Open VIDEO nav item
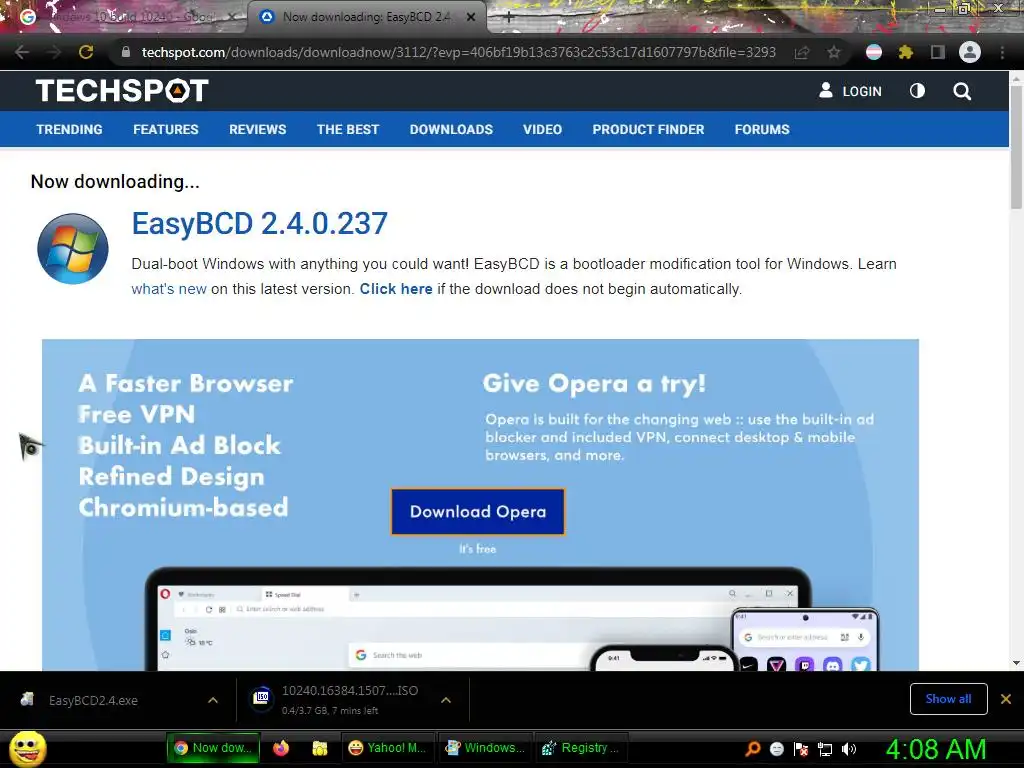This screenshot has height=768, width=1024. pyautogui.click(x=543, y=129)
